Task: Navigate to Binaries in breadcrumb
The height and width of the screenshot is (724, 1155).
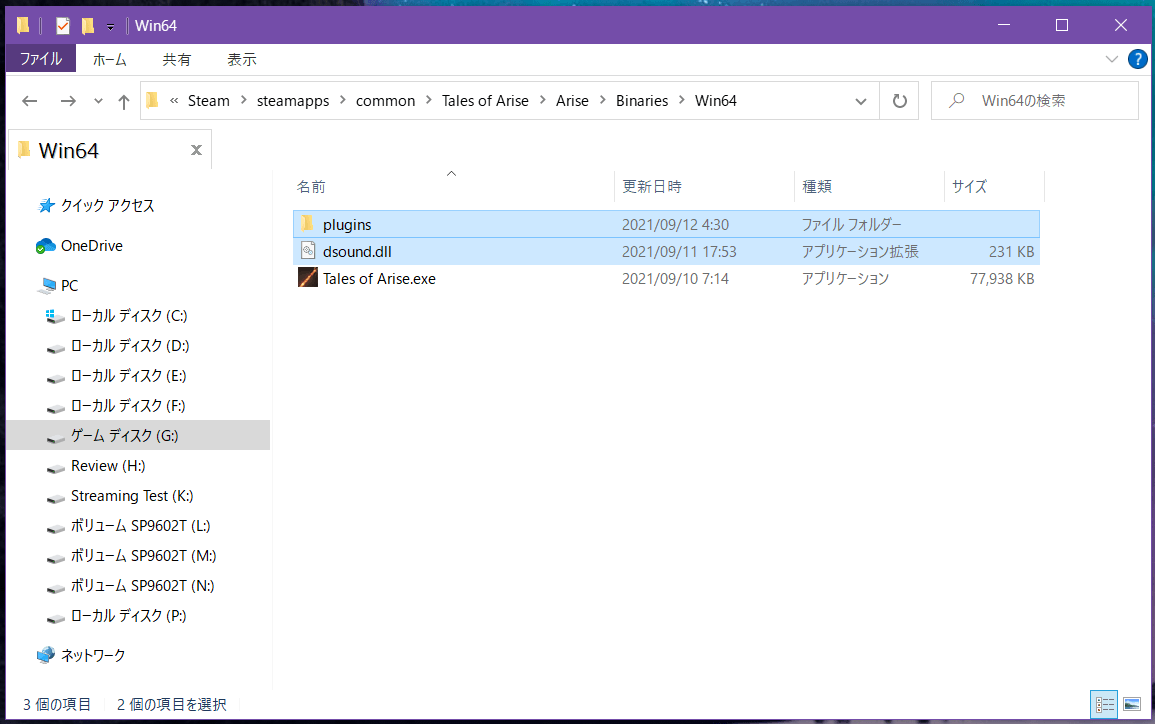Action: (x=642, y=101)
